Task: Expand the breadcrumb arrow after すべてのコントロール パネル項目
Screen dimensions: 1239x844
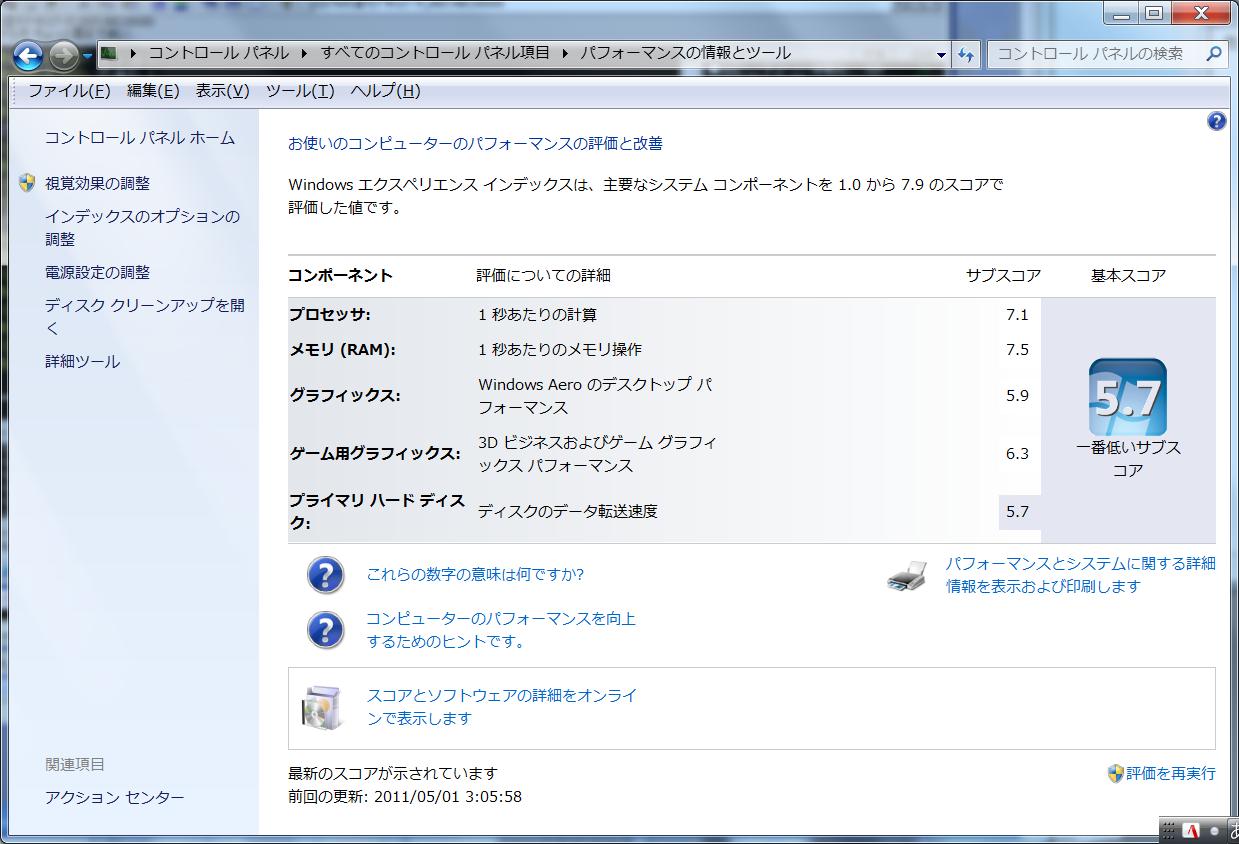Action: [x=566, y=53]
